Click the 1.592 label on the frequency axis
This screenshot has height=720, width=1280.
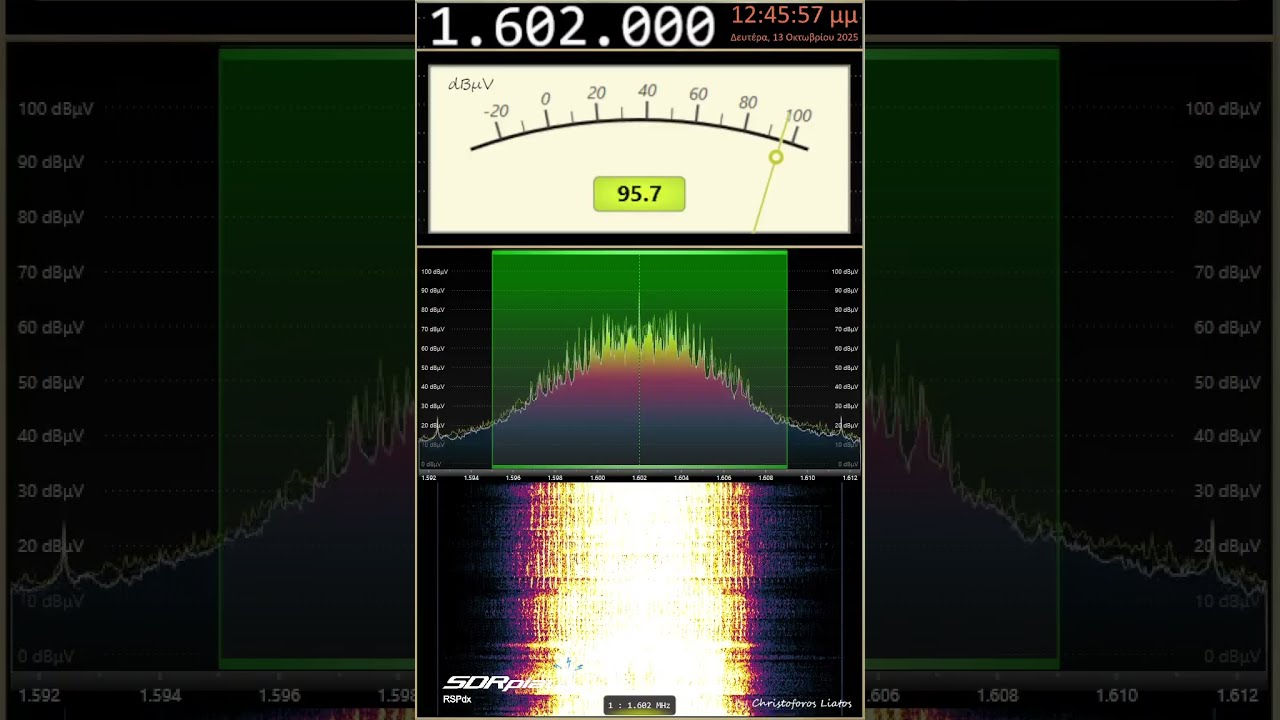[x=429, y=478]
